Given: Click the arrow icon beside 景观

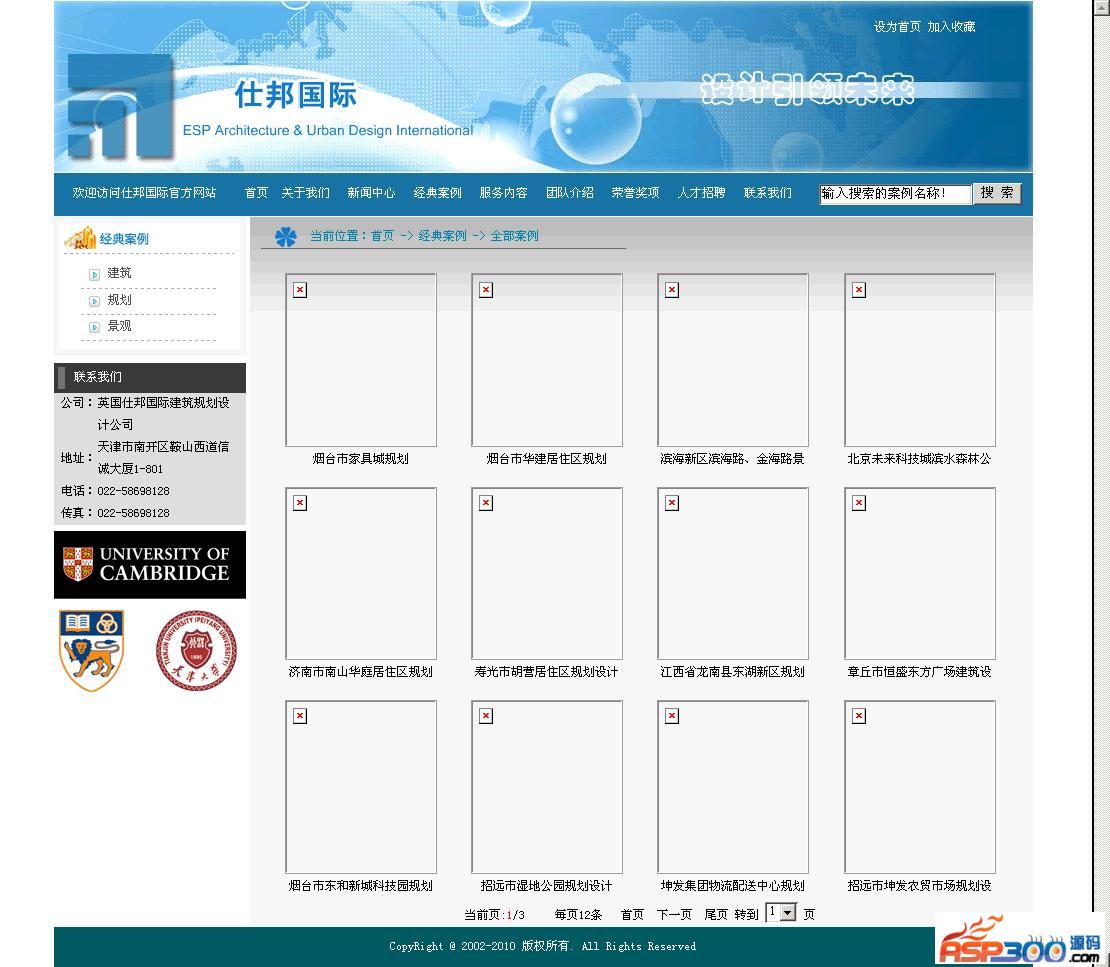Looking at the screenshot, I should click(x=94, y=327).
